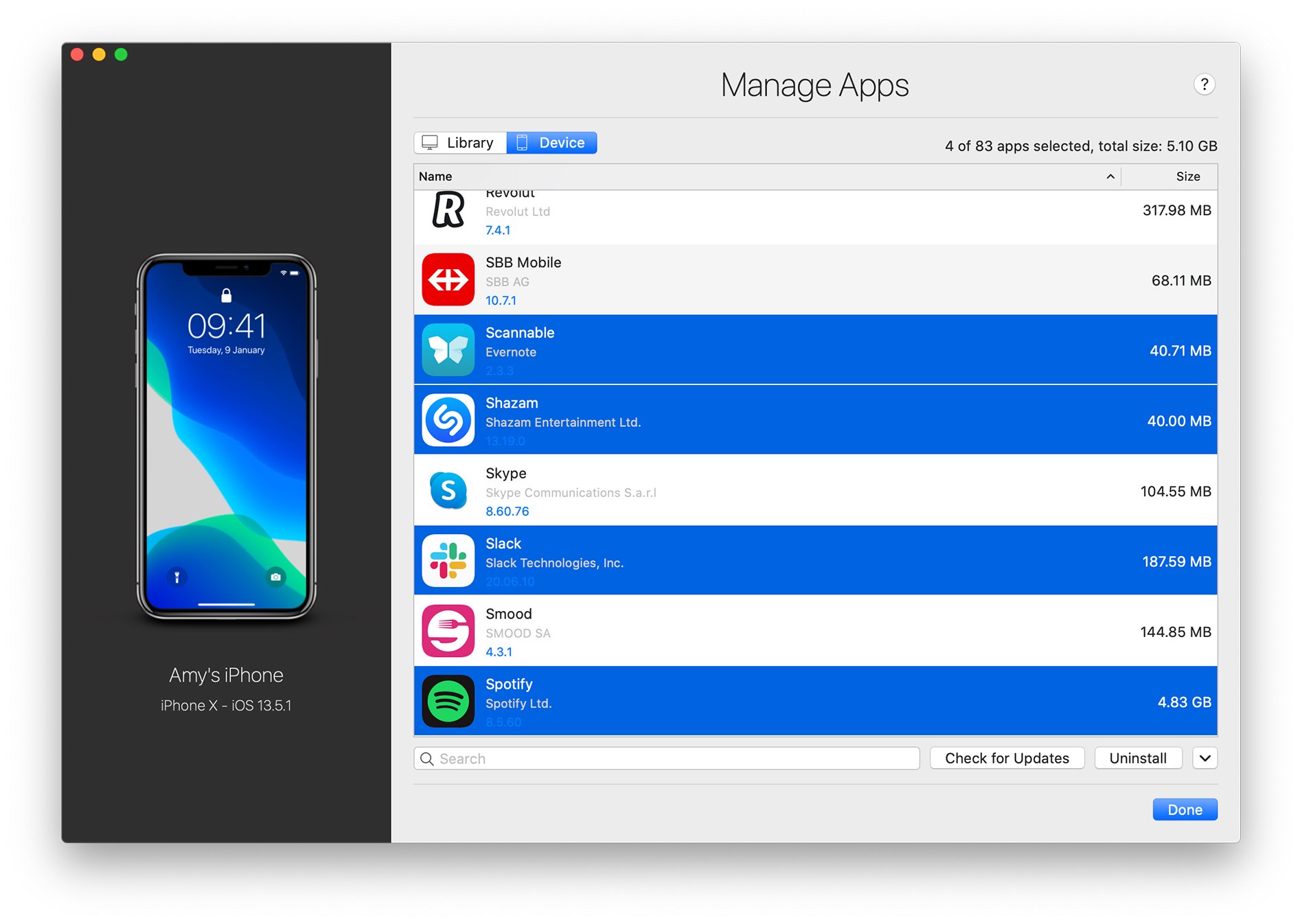Switch to the Device tab
Screen dimensions: 1302x924
[552, 143]
